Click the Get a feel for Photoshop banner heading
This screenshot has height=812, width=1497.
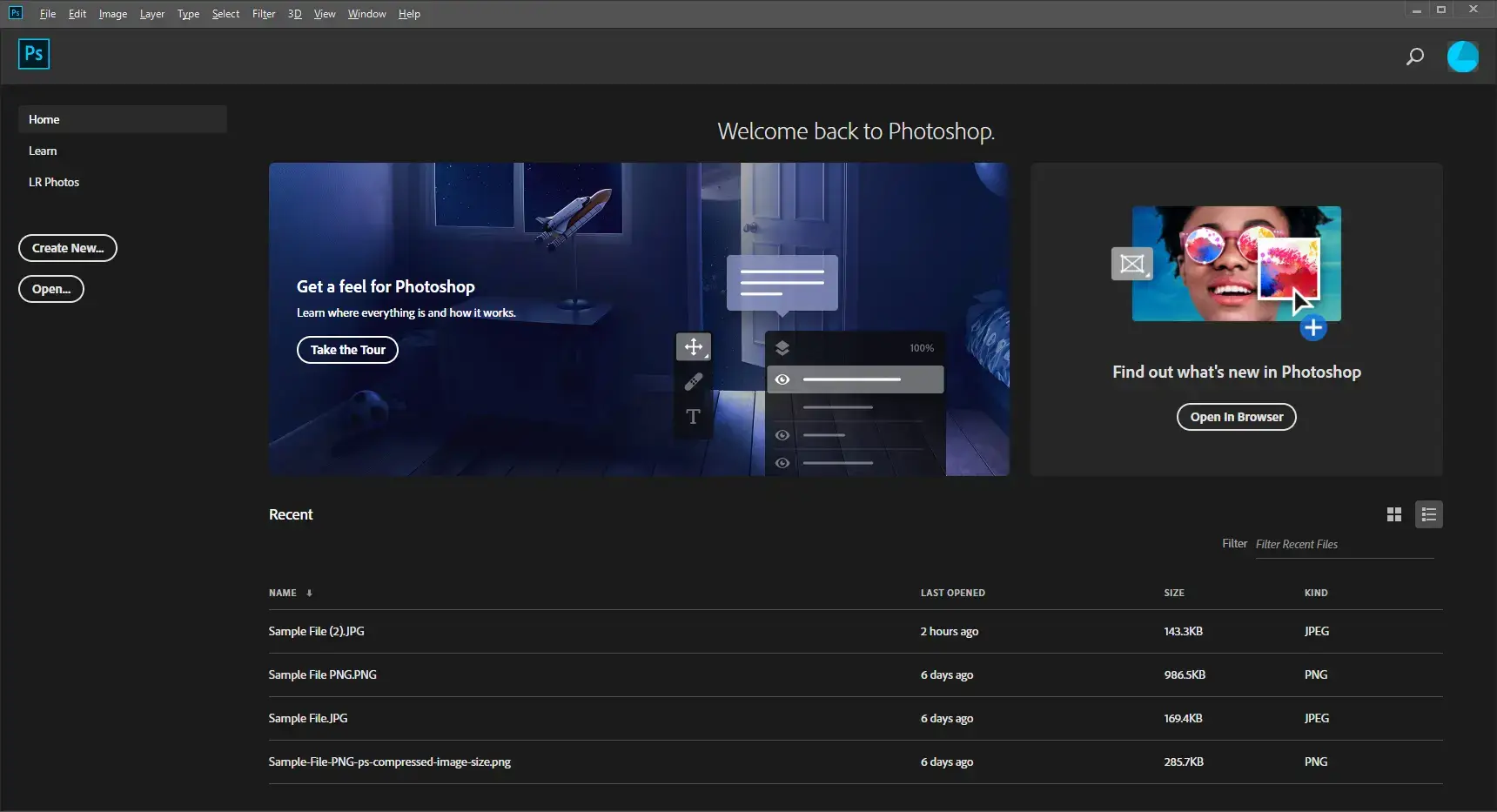tap(386, 286)
